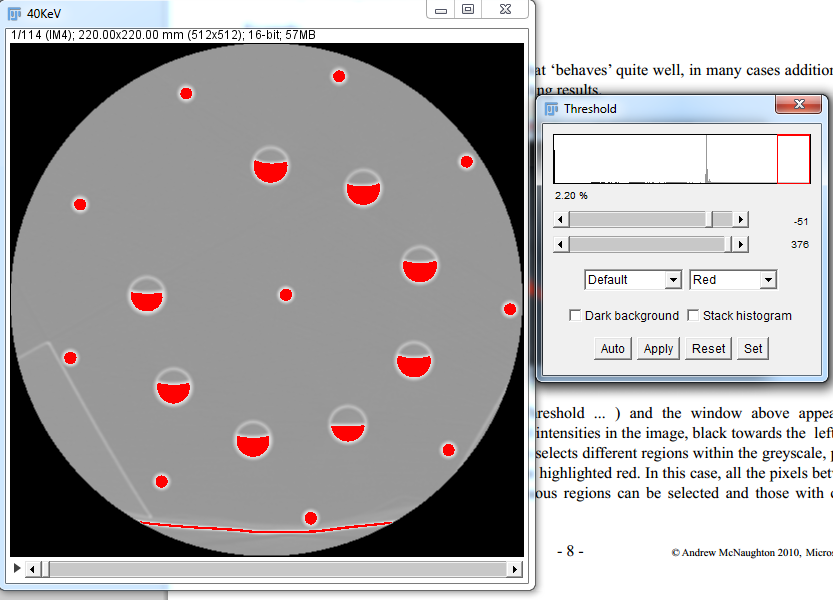Click the Set button

[753, 349]
